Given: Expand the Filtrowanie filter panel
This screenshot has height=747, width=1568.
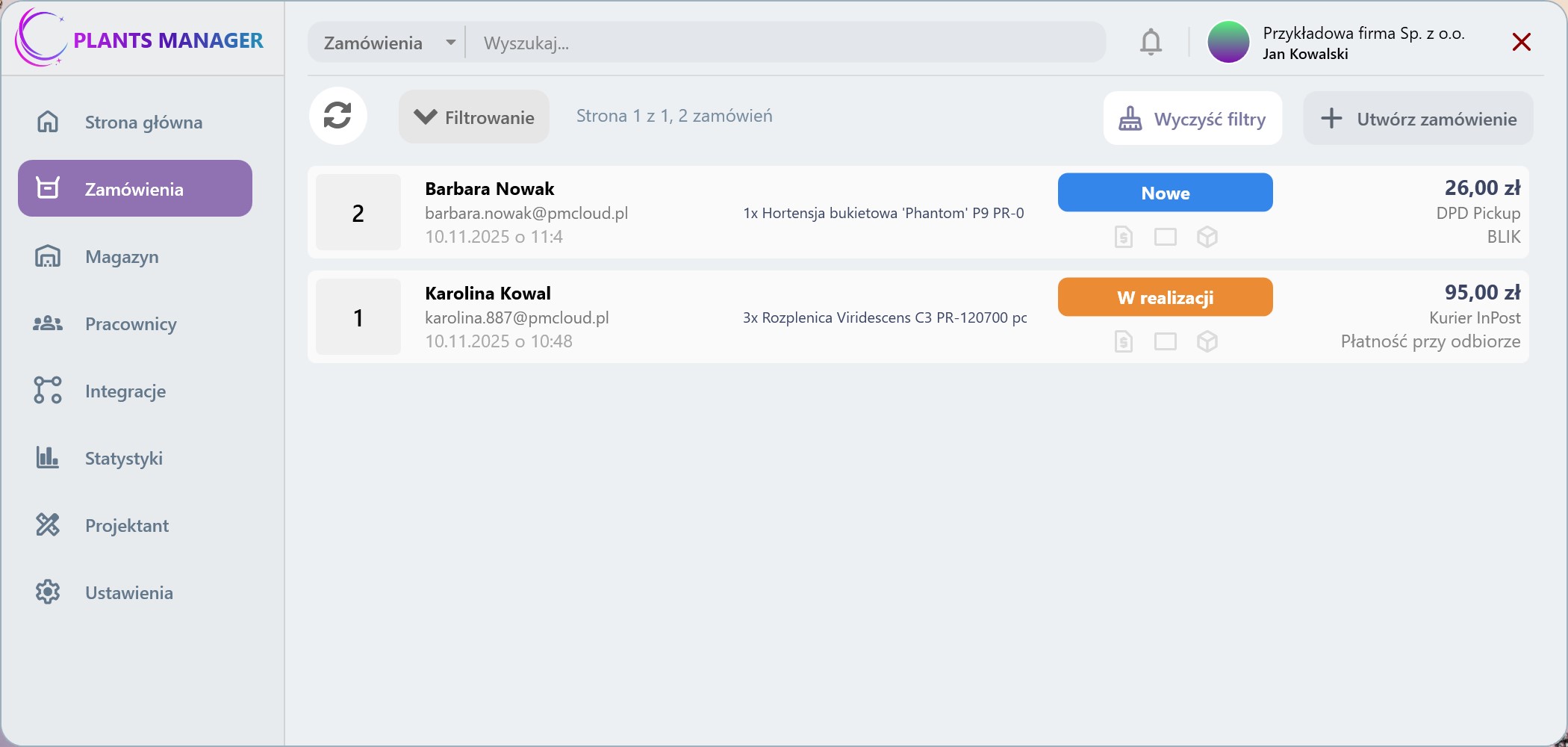Looking at the screenshot, I should coord(474,117).
